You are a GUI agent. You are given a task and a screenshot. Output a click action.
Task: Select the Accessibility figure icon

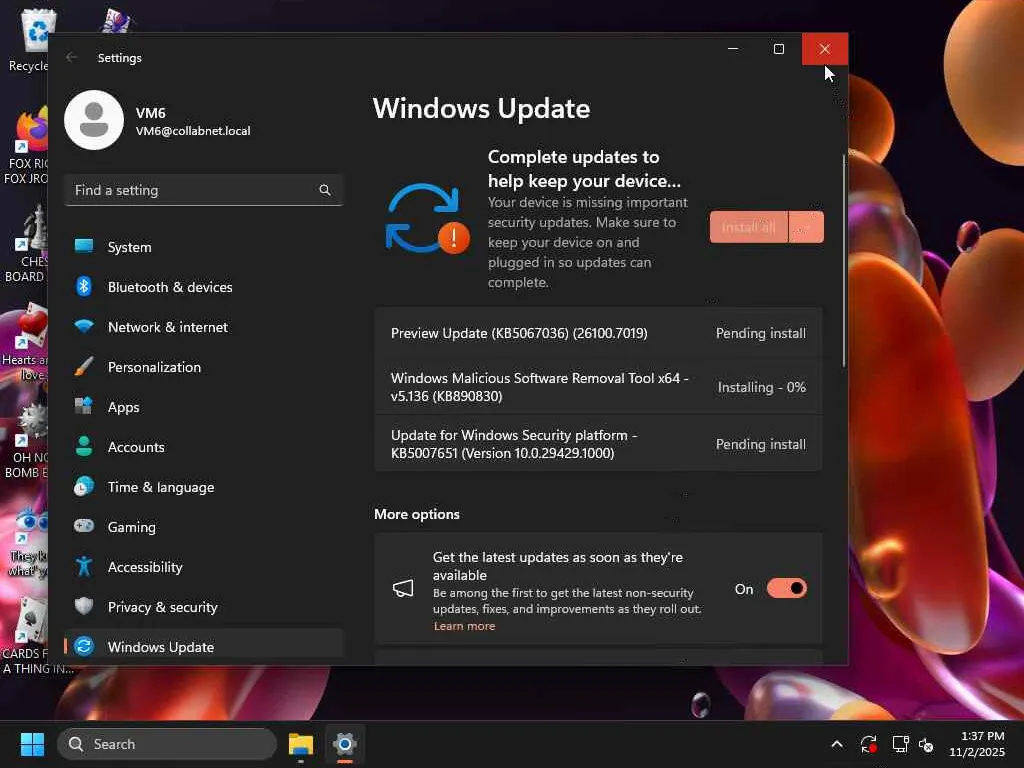click(84, 566)
